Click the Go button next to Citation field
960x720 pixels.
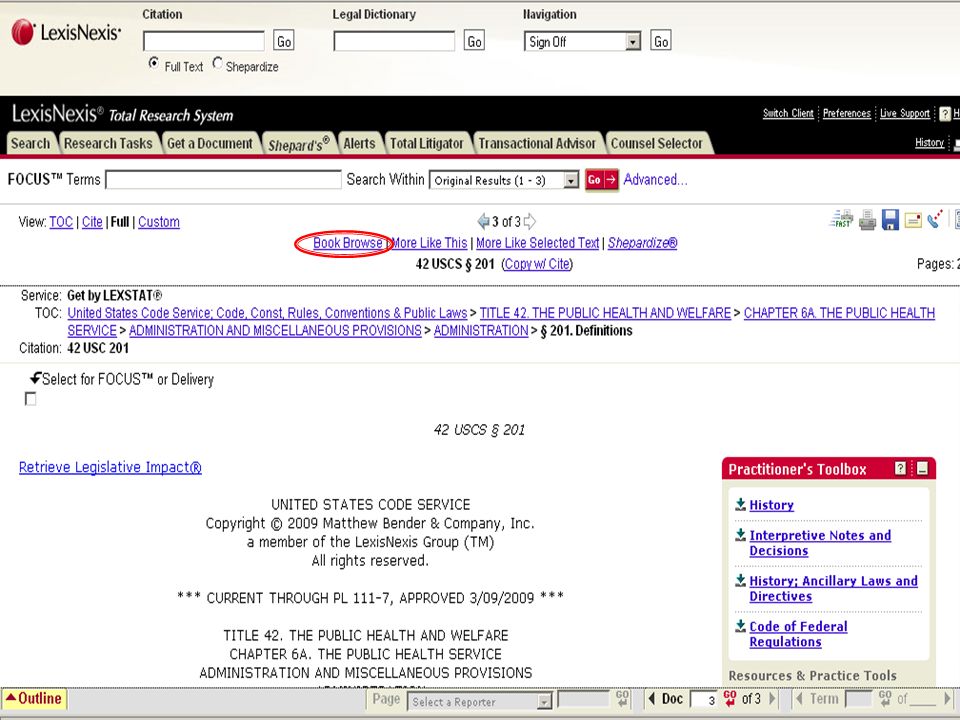283,41
